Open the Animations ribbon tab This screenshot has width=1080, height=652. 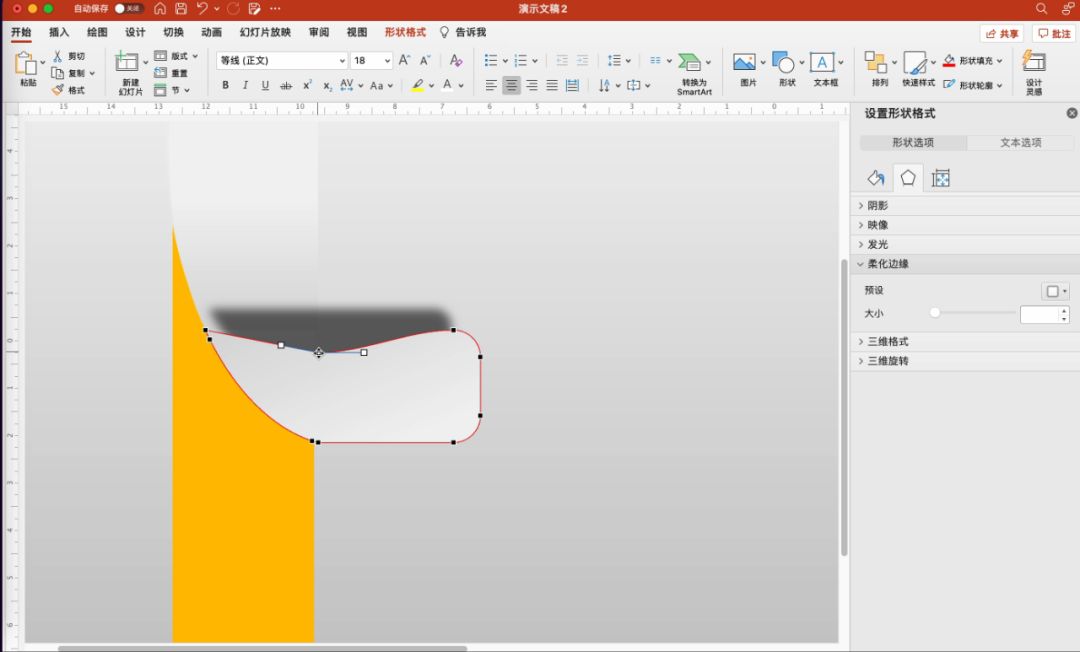pyautogui.click(x=211, y=32)
